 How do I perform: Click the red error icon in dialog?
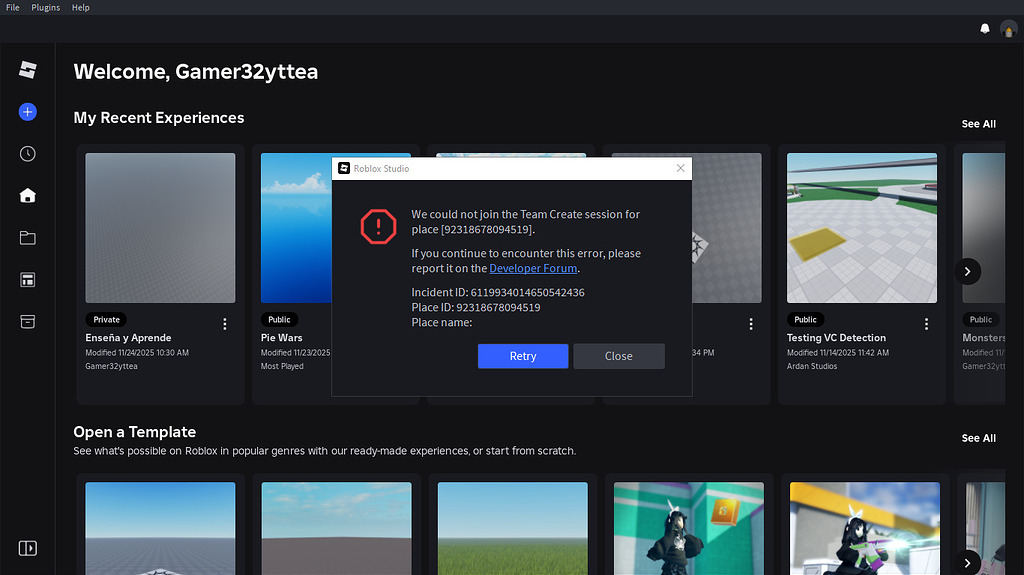pos(378,227)
